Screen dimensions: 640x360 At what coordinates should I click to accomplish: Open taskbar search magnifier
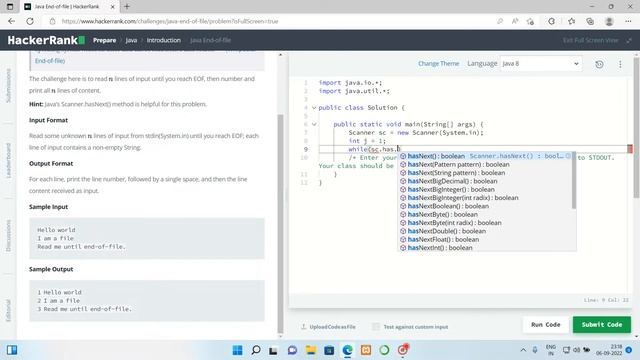pos(256,350)
